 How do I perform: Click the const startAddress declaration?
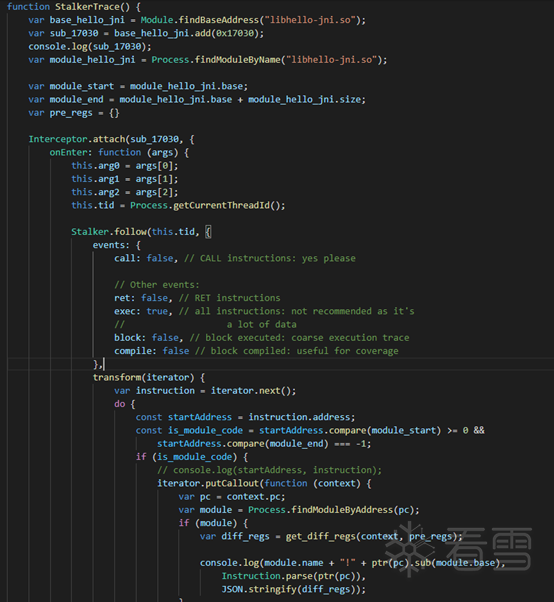pyautogui.click(x=245, y=417)
